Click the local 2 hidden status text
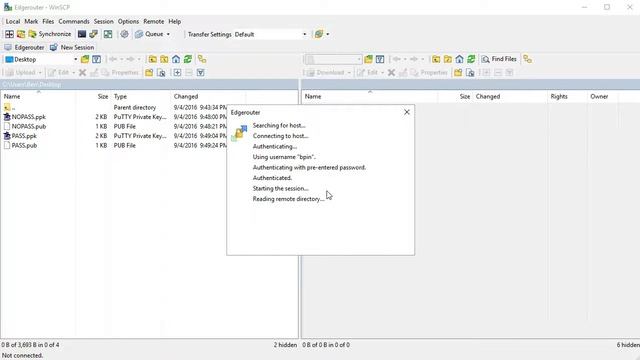Image resolution: width=640 pixels, height=360 pixels. (285, 345)
